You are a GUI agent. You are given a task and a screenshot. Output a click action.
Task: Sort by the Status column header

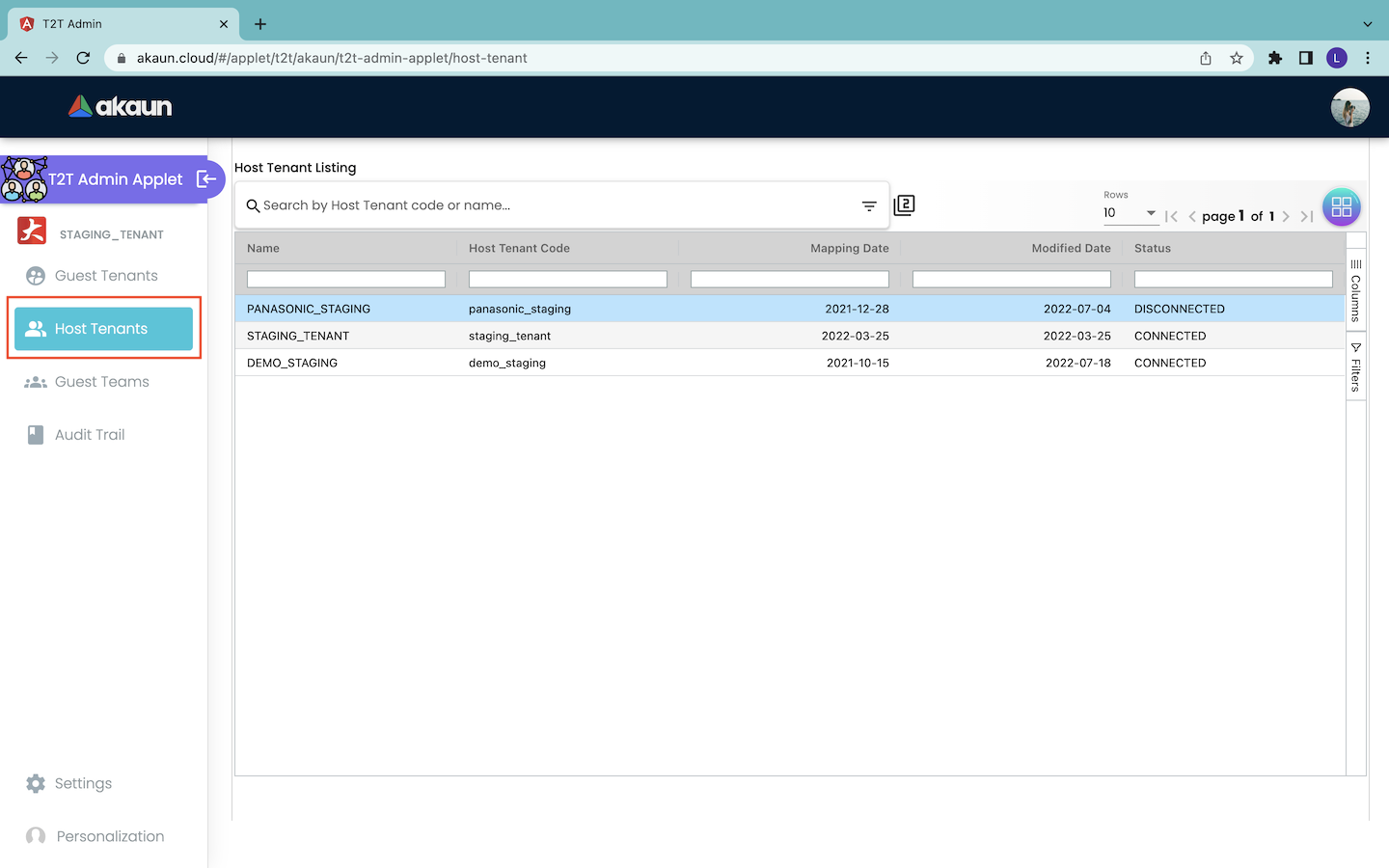pos(1152,248)
